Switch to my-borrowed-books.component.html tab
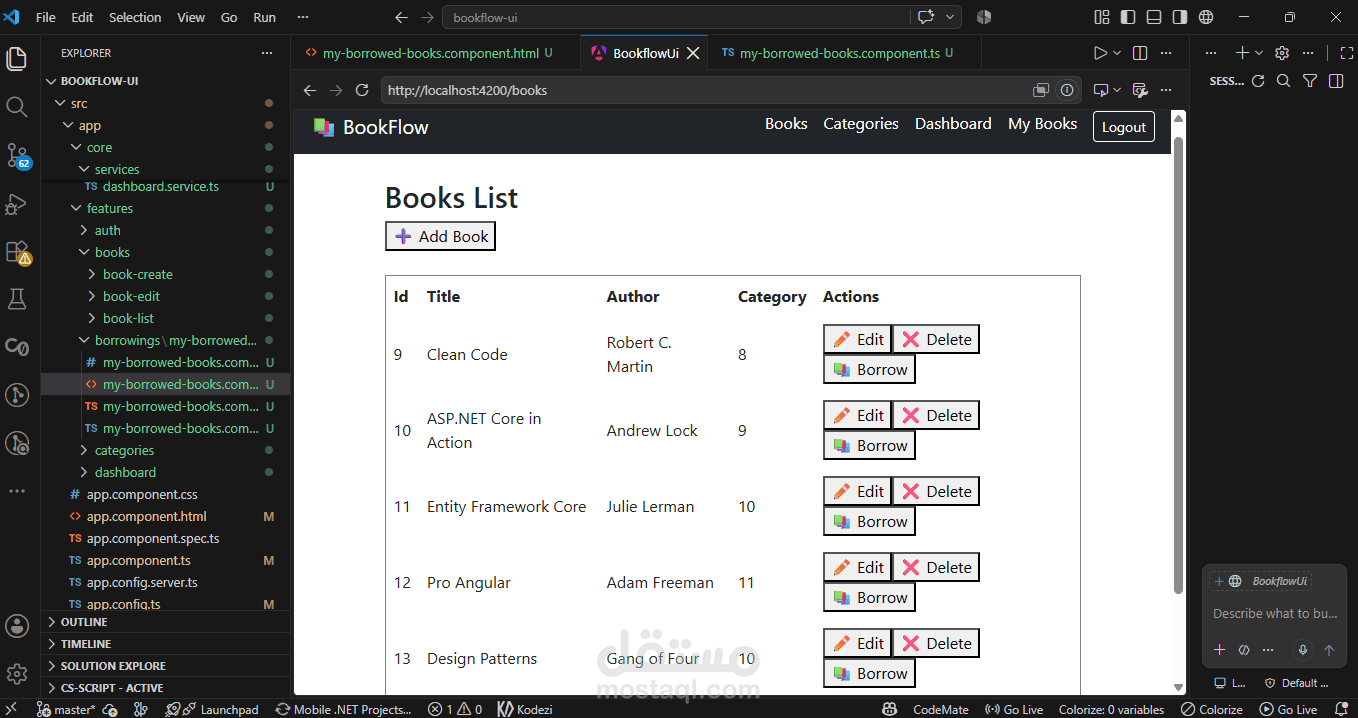This screenshot has width=1358, height=718. click(431, 53)
